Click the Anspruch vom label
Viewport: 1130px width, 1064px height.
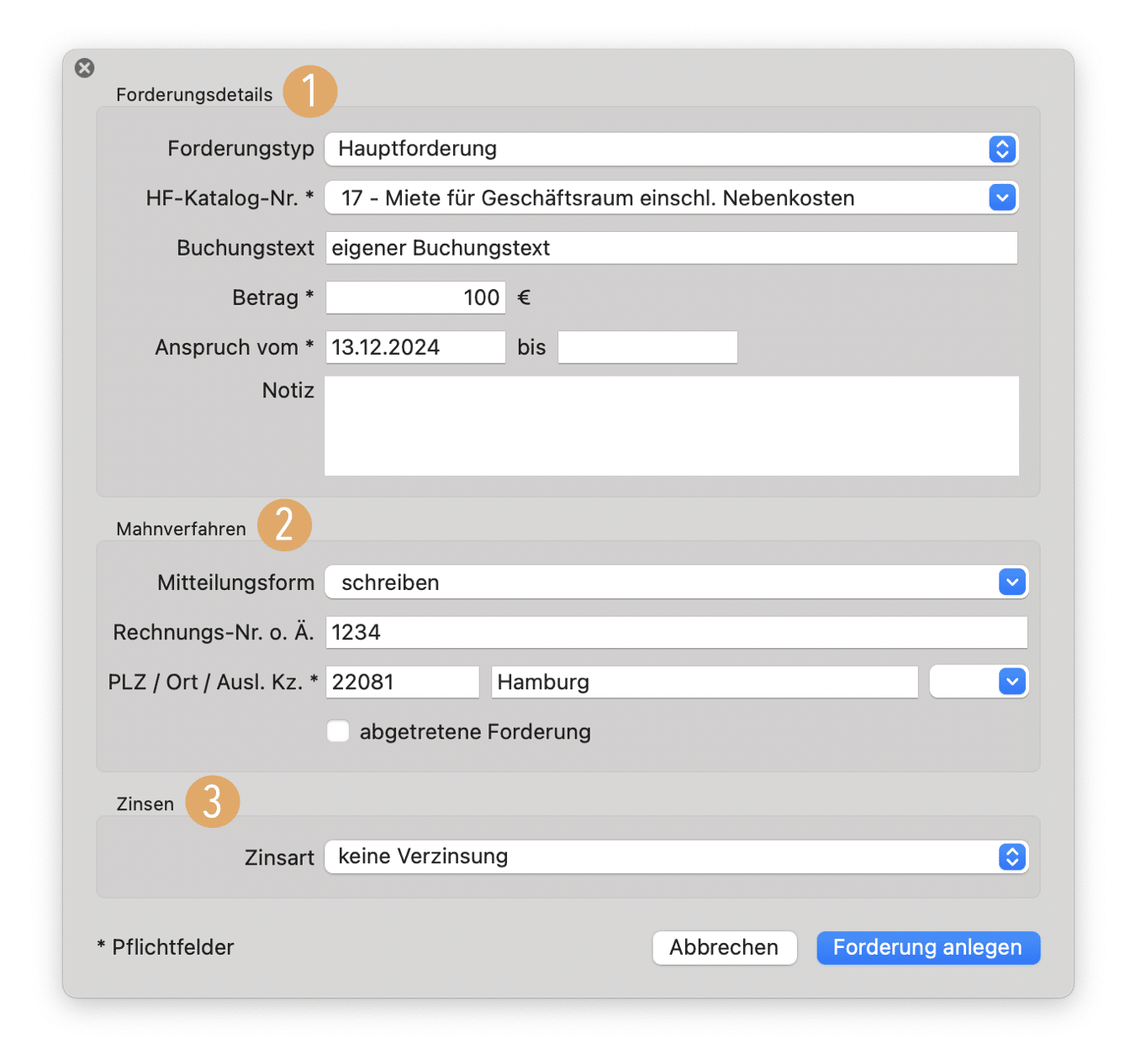[235, 347]
